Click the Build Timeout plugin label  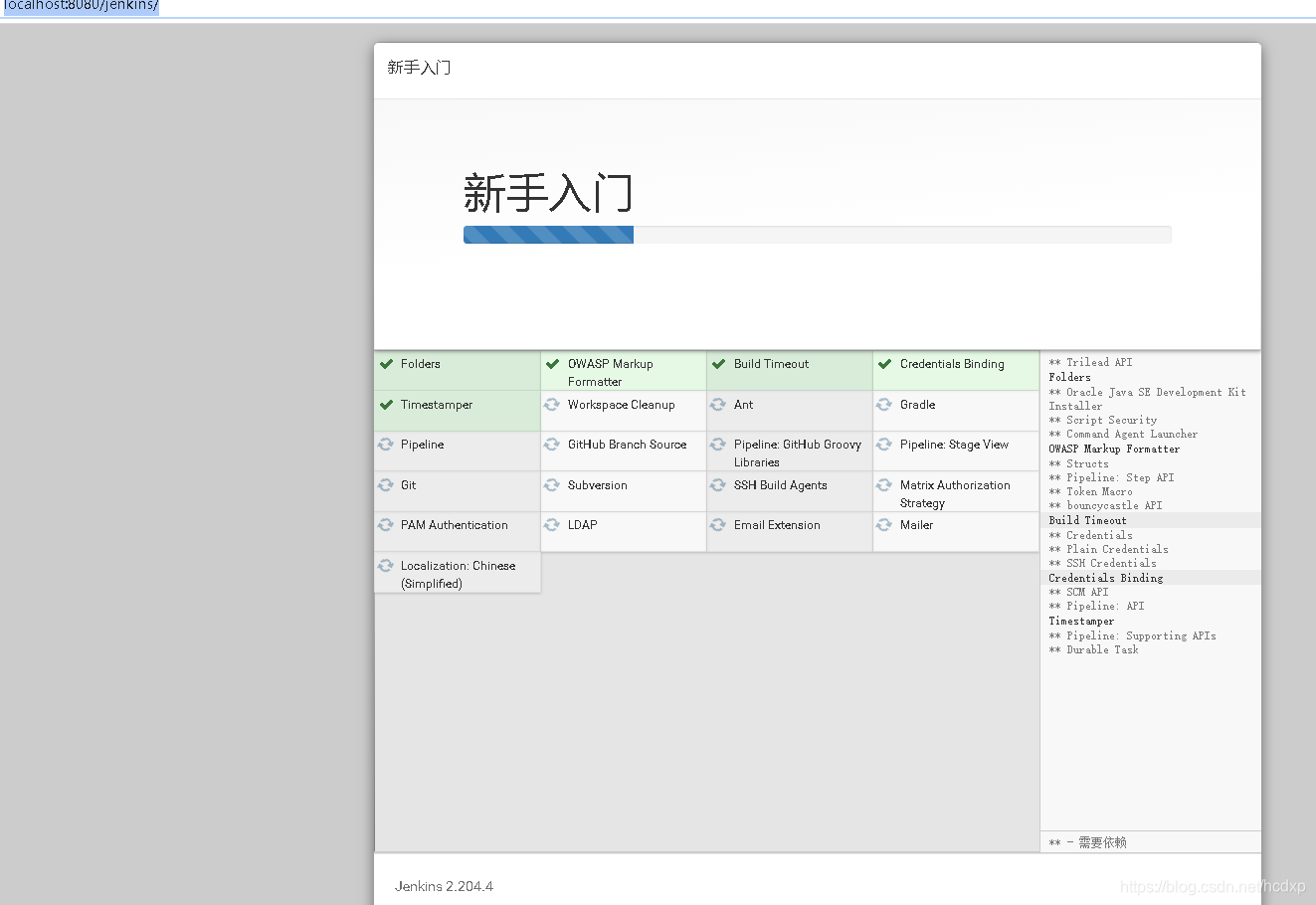772,364
